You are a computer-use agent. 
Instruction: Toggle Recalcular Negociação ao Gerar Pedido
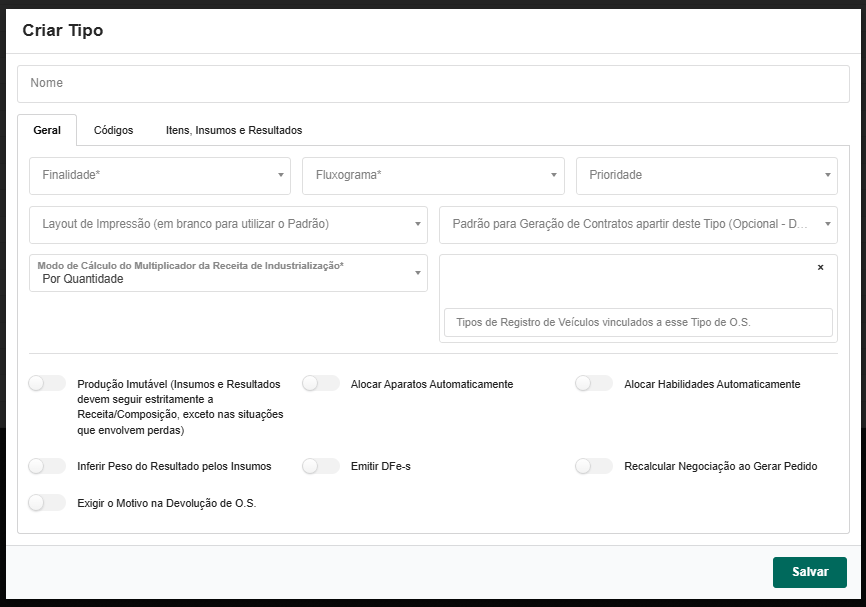594,466
